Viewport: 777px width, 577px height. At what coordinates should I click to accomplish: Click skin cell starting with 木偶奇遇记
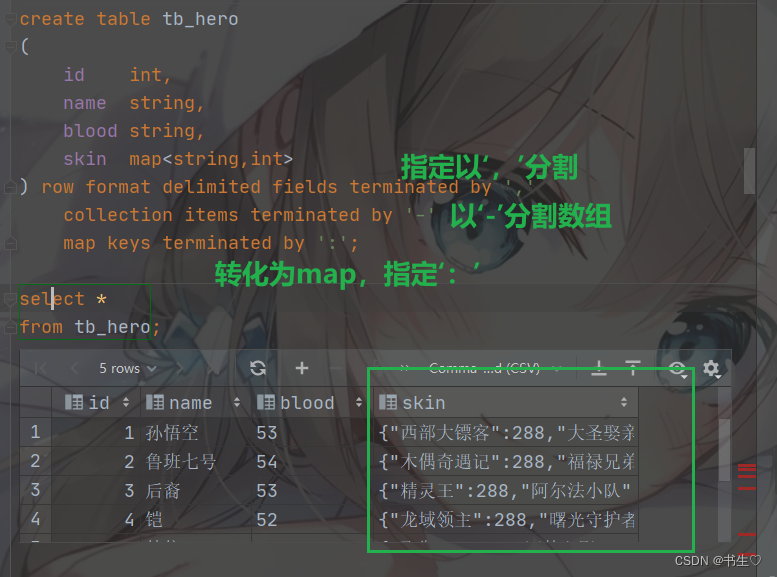pyautogui.click(x=506, y=462)
